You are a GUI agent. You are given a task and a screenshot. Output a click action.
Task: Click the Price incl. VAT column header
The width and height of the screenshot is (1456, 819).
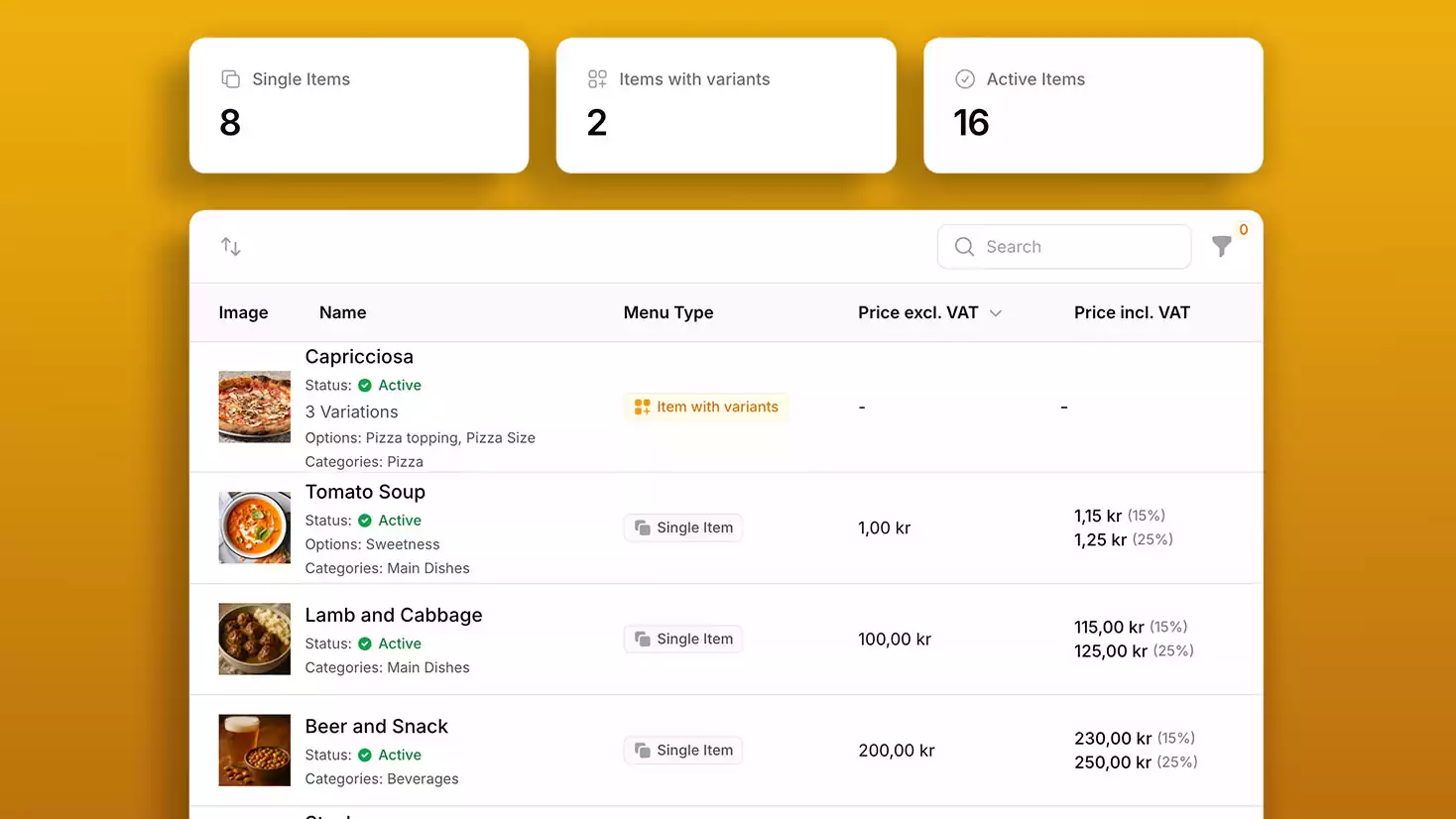point(1132,313)
